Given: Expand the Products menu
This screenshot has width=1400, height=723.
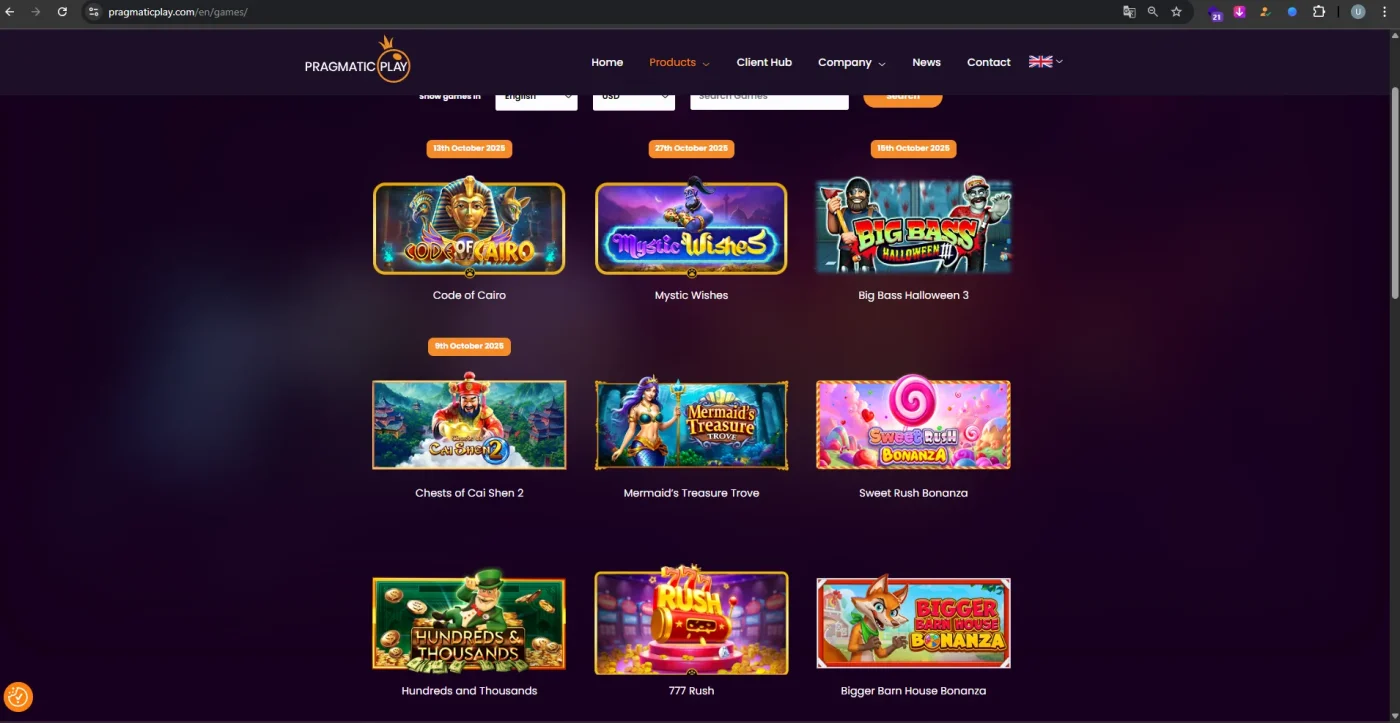Looking at the screenshot, I should pos(679,62).
